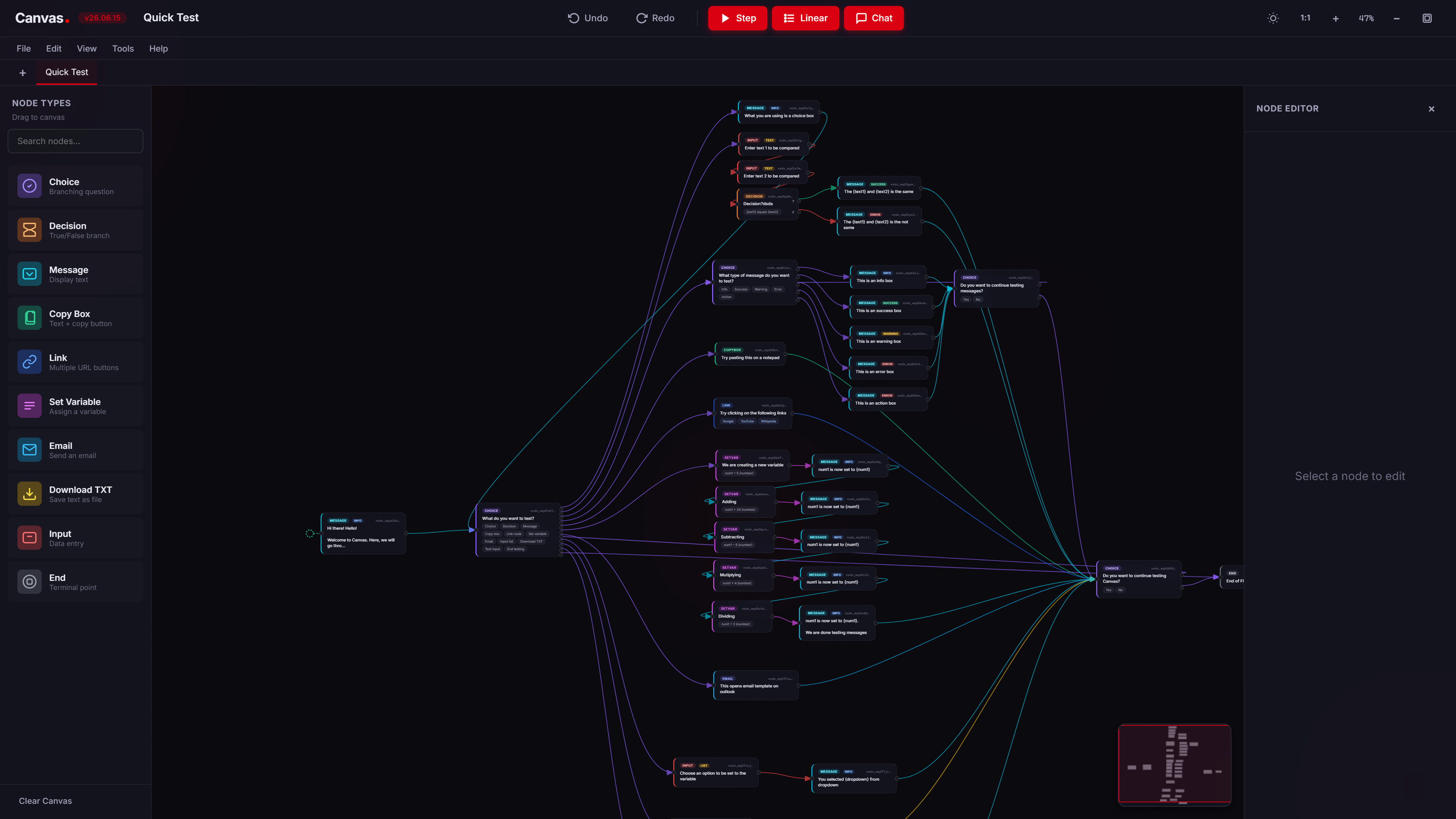
Task: Open the View menu
Action: pyautogui.click(x=86, y=49)
